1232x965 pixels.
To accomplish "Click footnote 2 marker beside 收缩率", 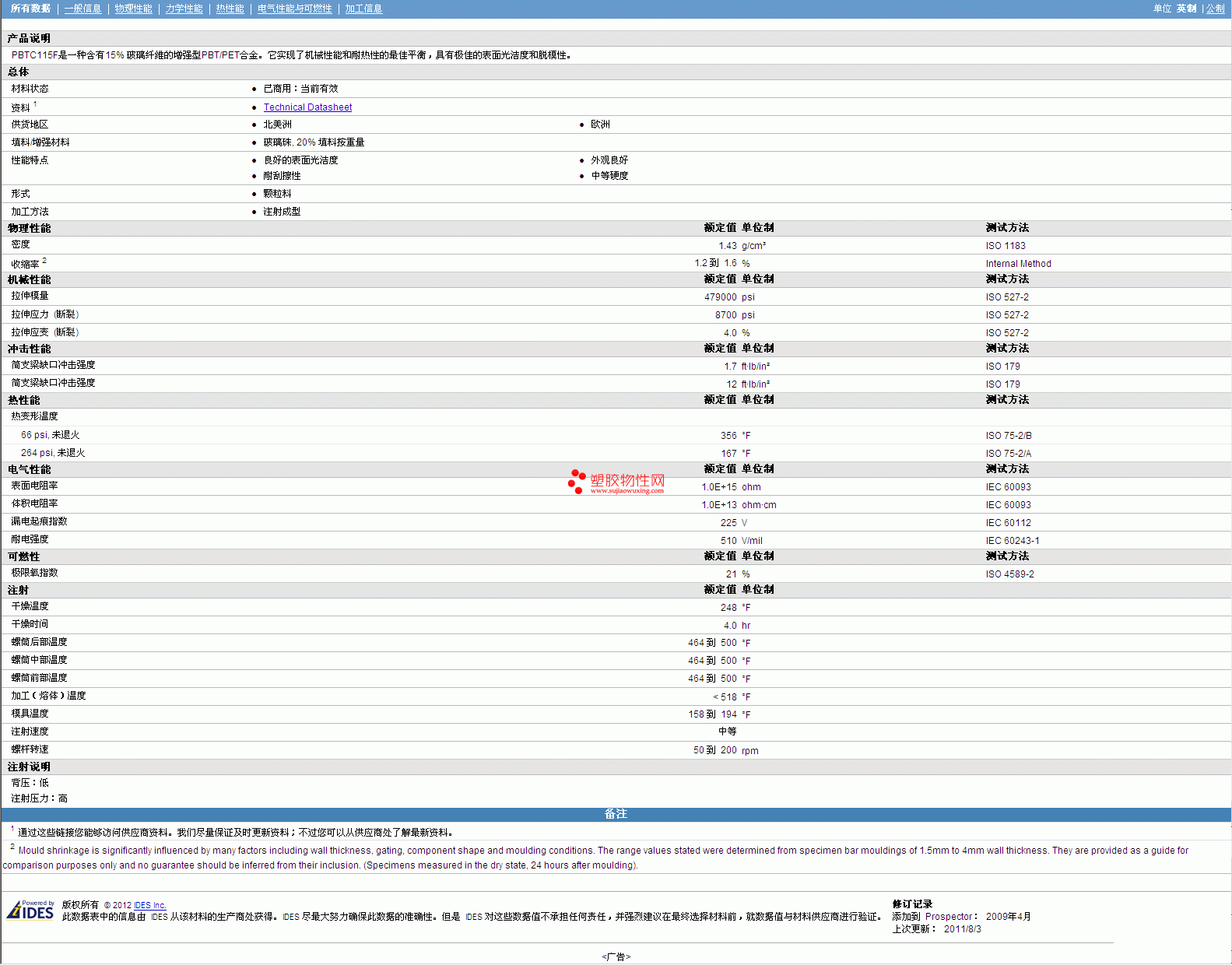I will [x=44, y=261].
